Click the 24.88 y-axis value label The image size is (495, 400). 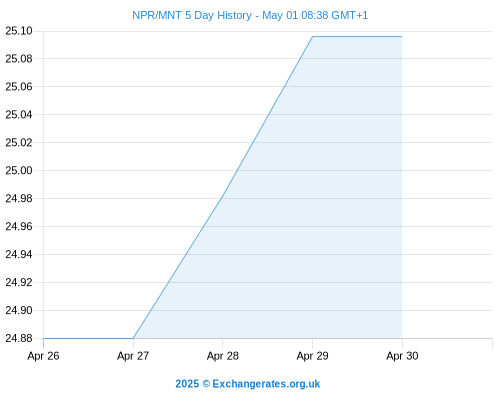[x=19, y=338]
